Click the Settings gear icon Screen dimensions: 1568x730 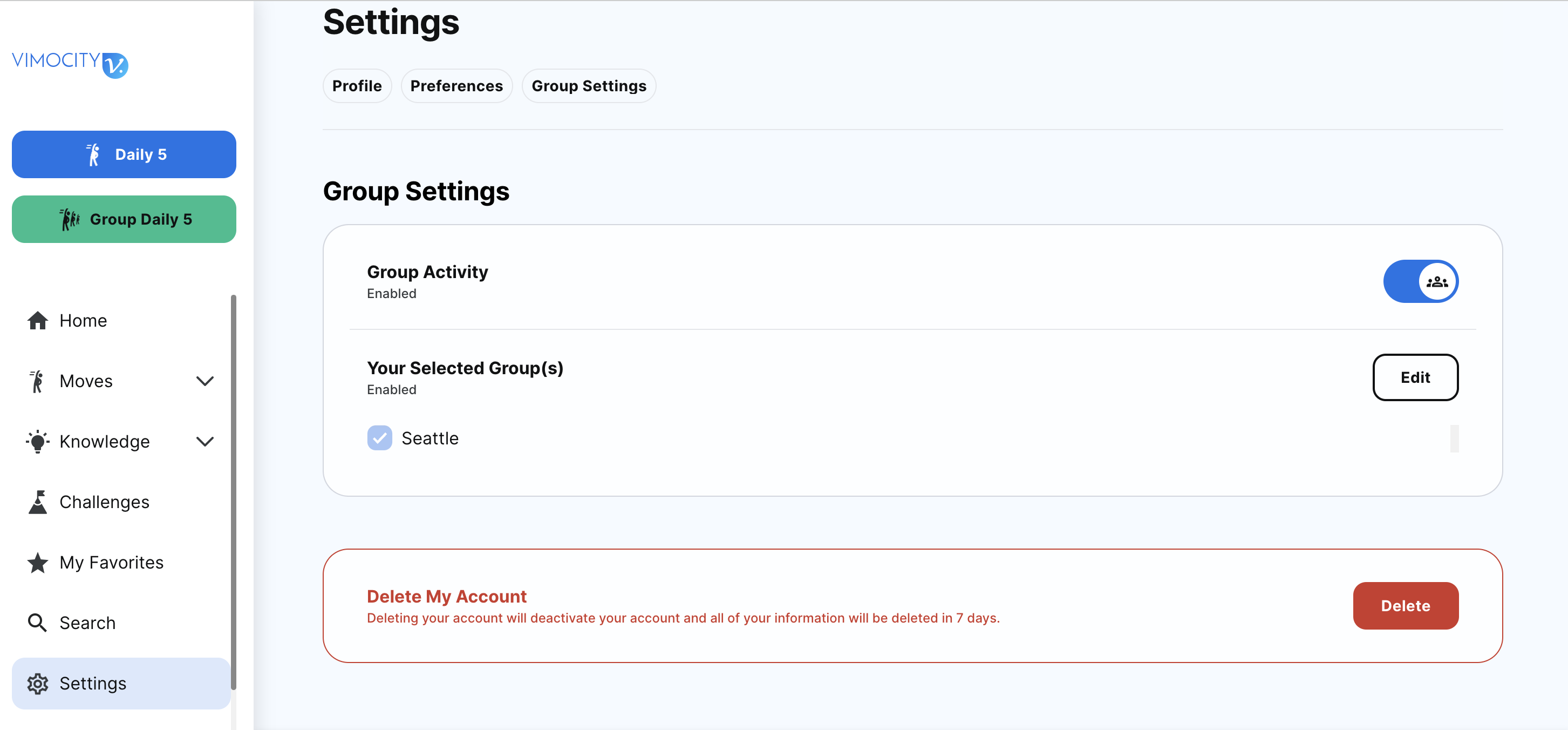[x=38, y=684]
